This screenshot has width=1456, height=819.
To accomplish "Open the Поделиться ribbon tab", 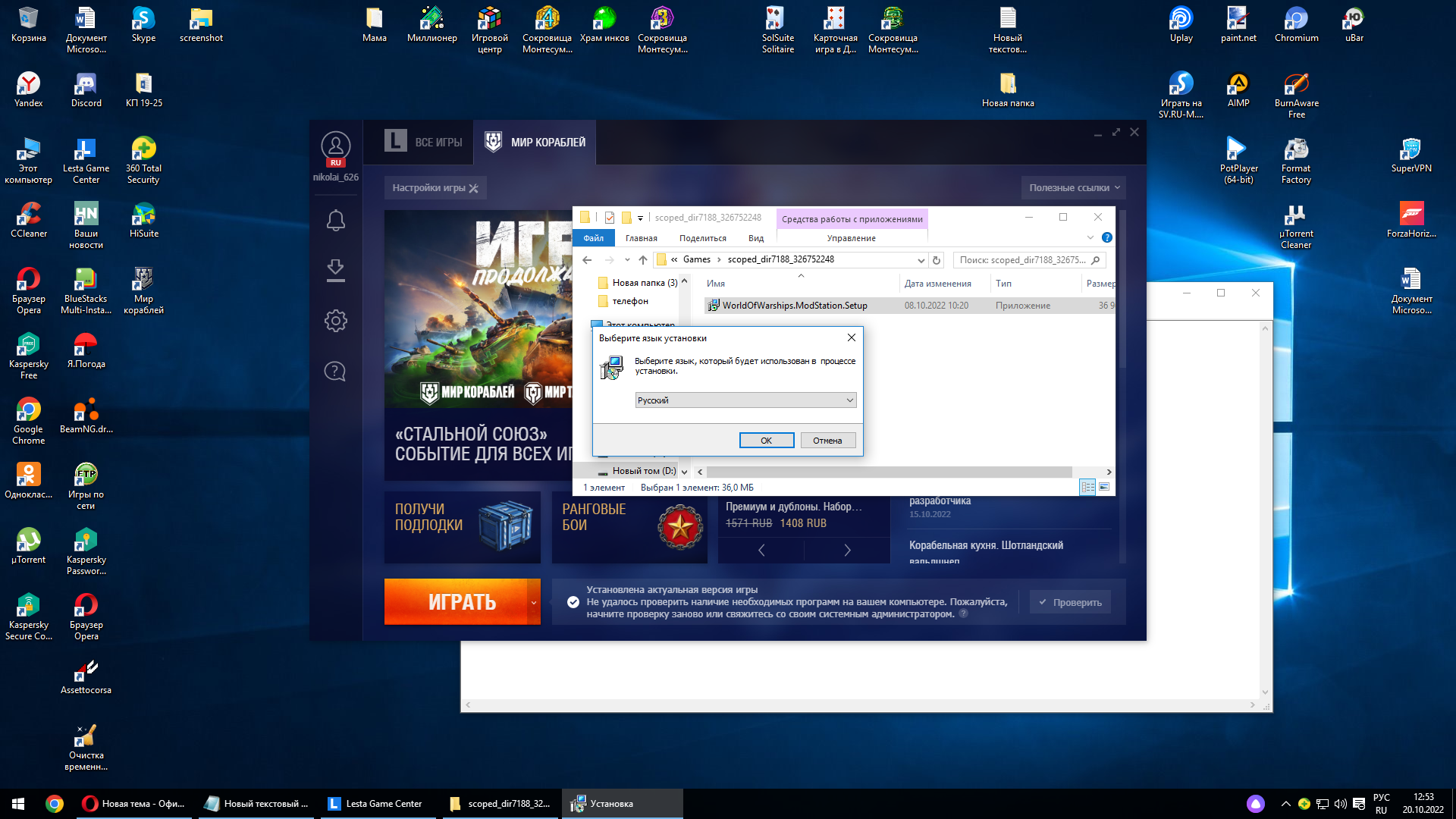I will click(x=703, y=237).
